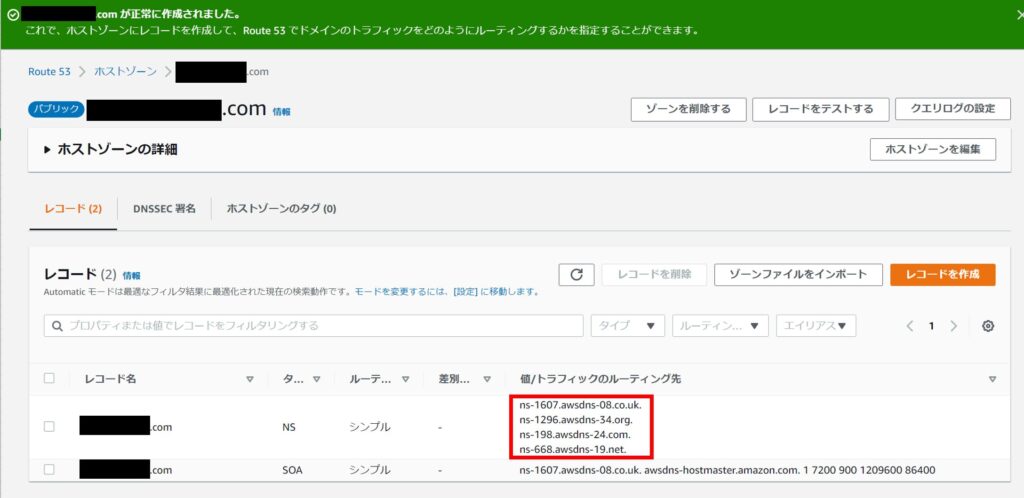
Task: Open the エイリアス filter dropdown
Action: point(816,326)
